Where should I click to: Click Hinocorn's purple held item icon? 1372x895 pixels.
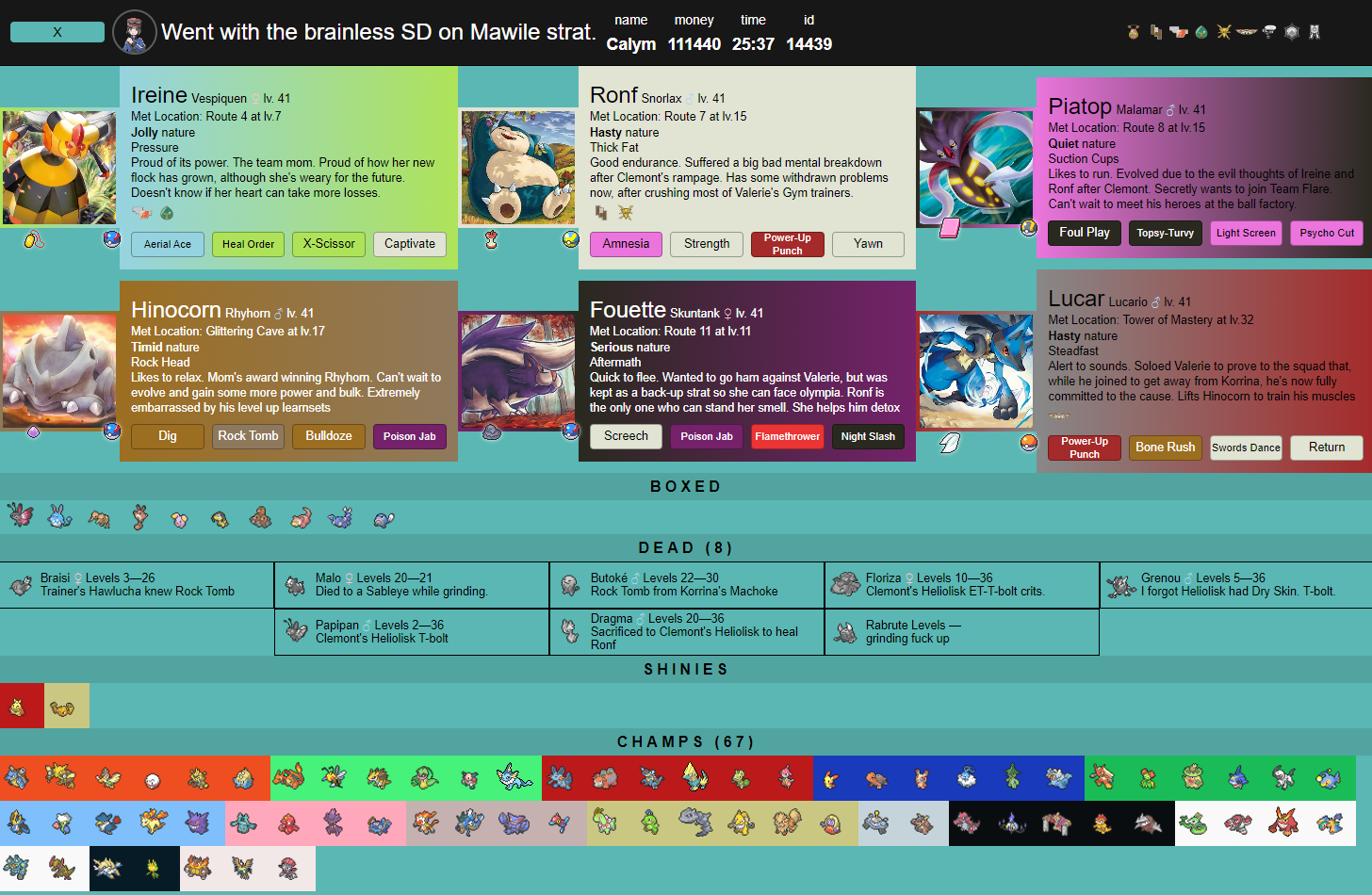pos(33,431)
